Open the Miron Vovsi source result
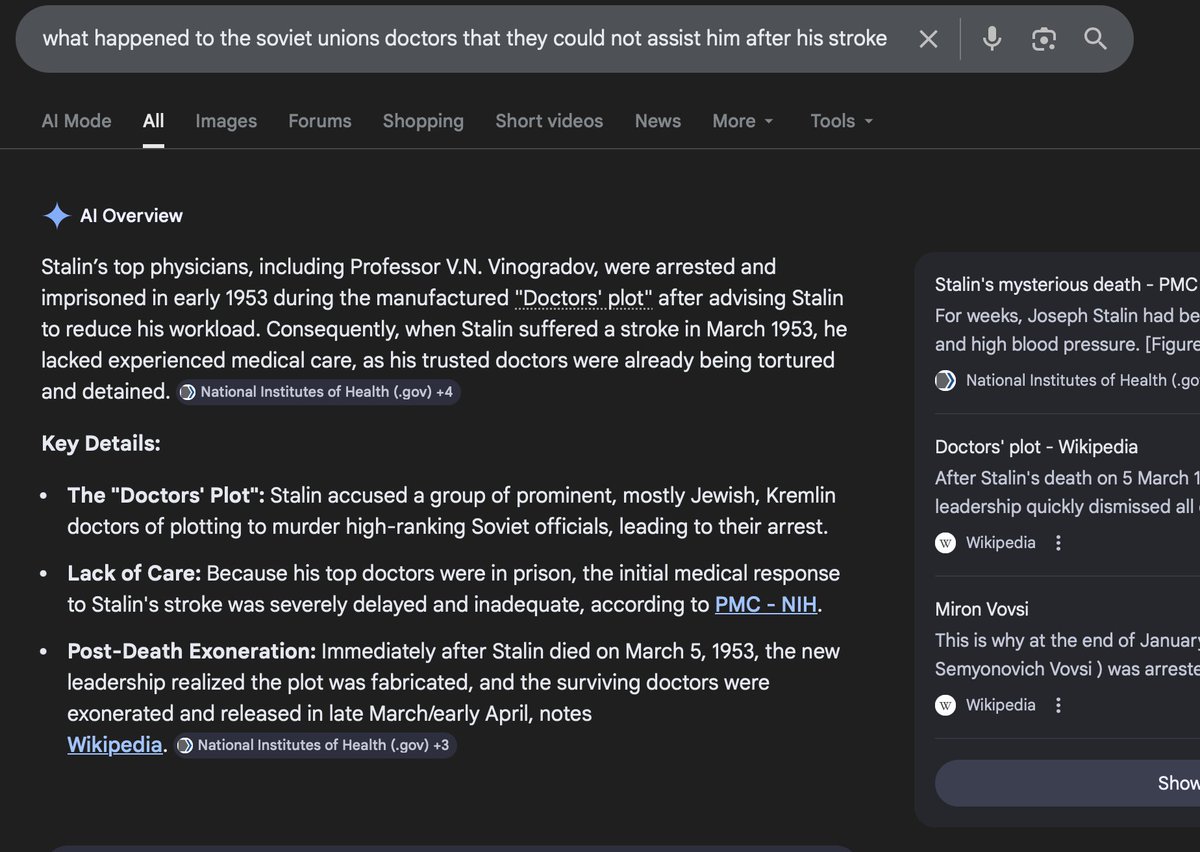Screen dimensions: 1200x852 982,609
